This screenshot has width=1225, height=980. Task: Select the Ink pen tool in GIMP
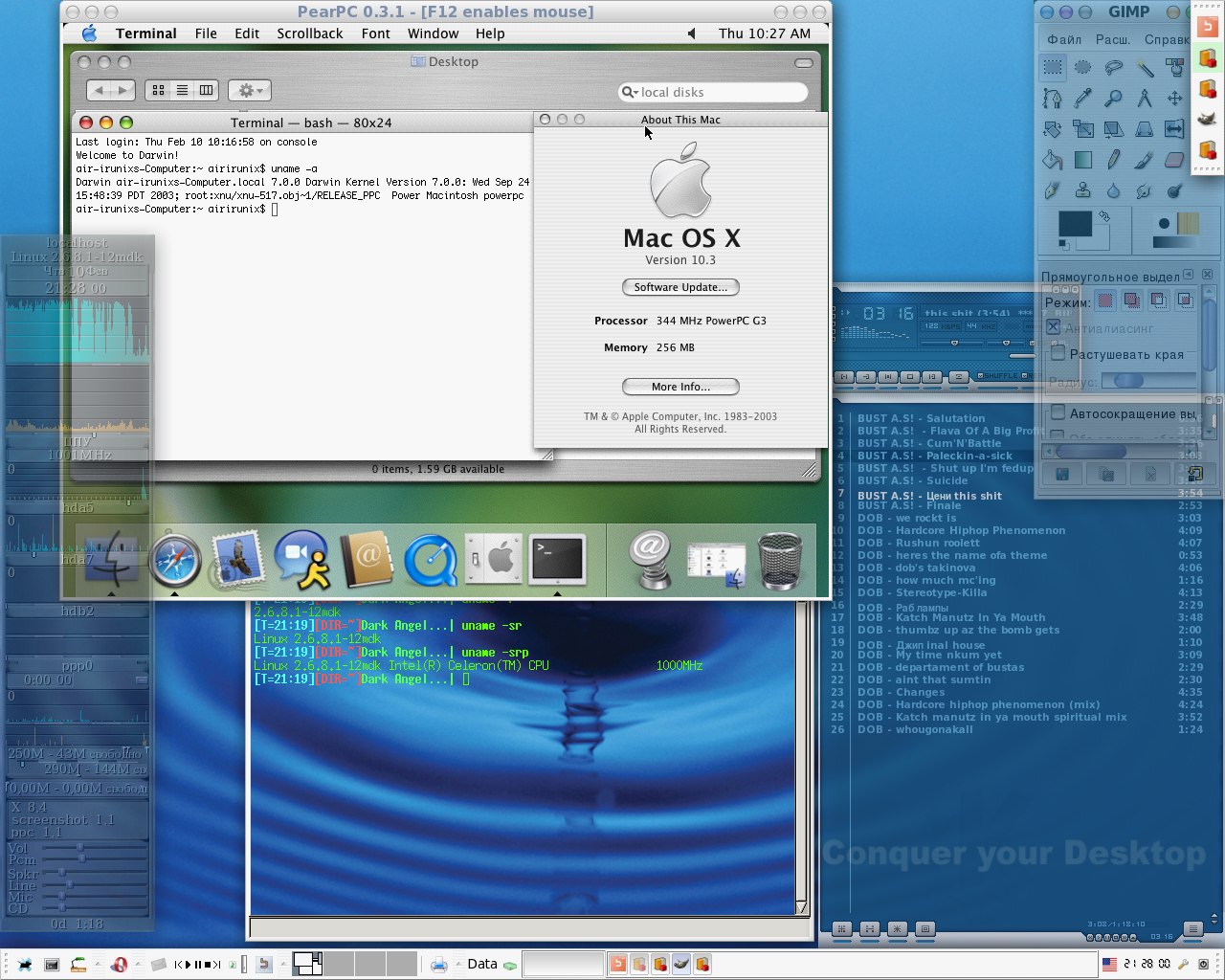[1053, 190]
